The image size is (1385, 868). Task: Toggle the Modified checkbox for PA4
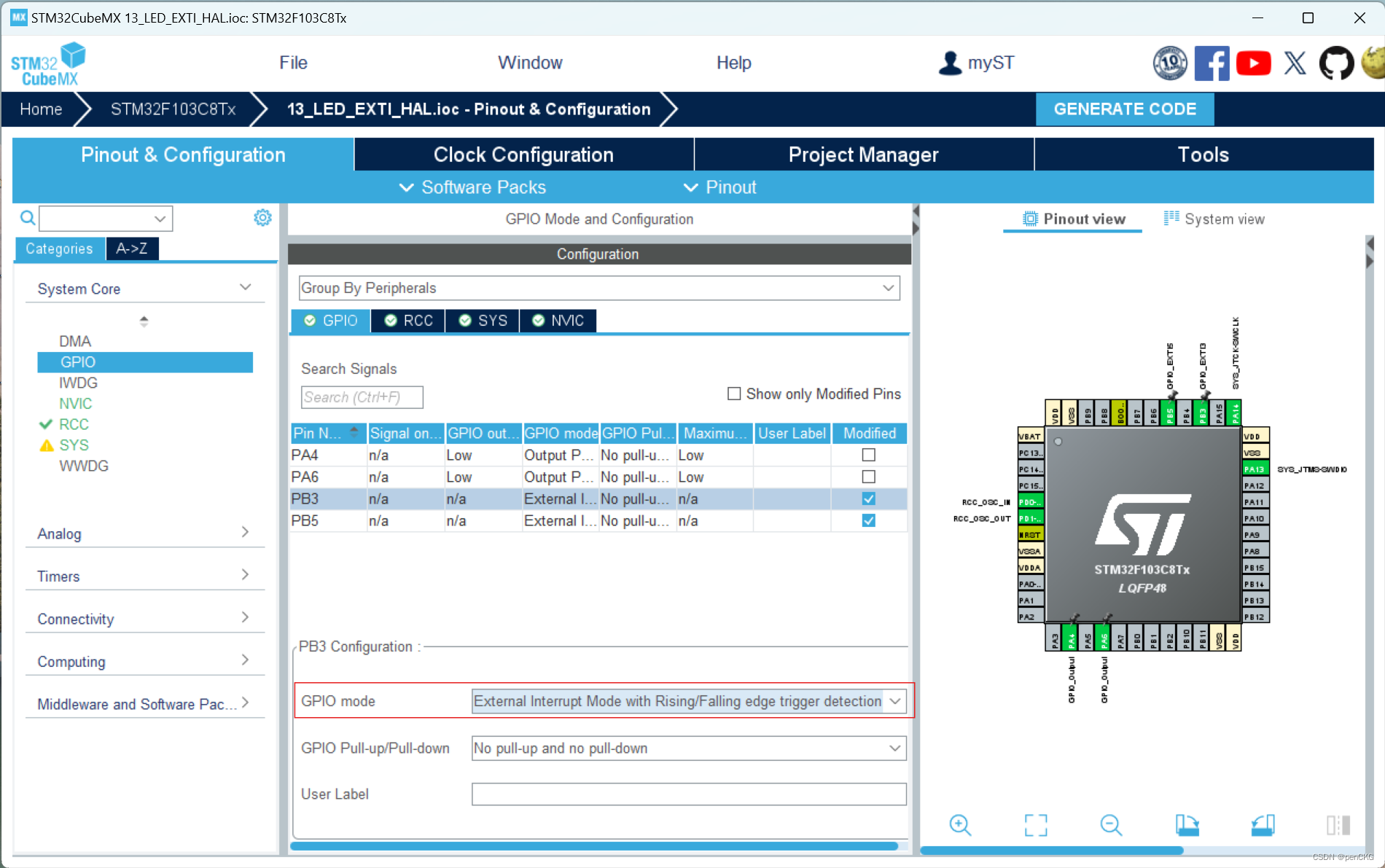click(868, 455)
